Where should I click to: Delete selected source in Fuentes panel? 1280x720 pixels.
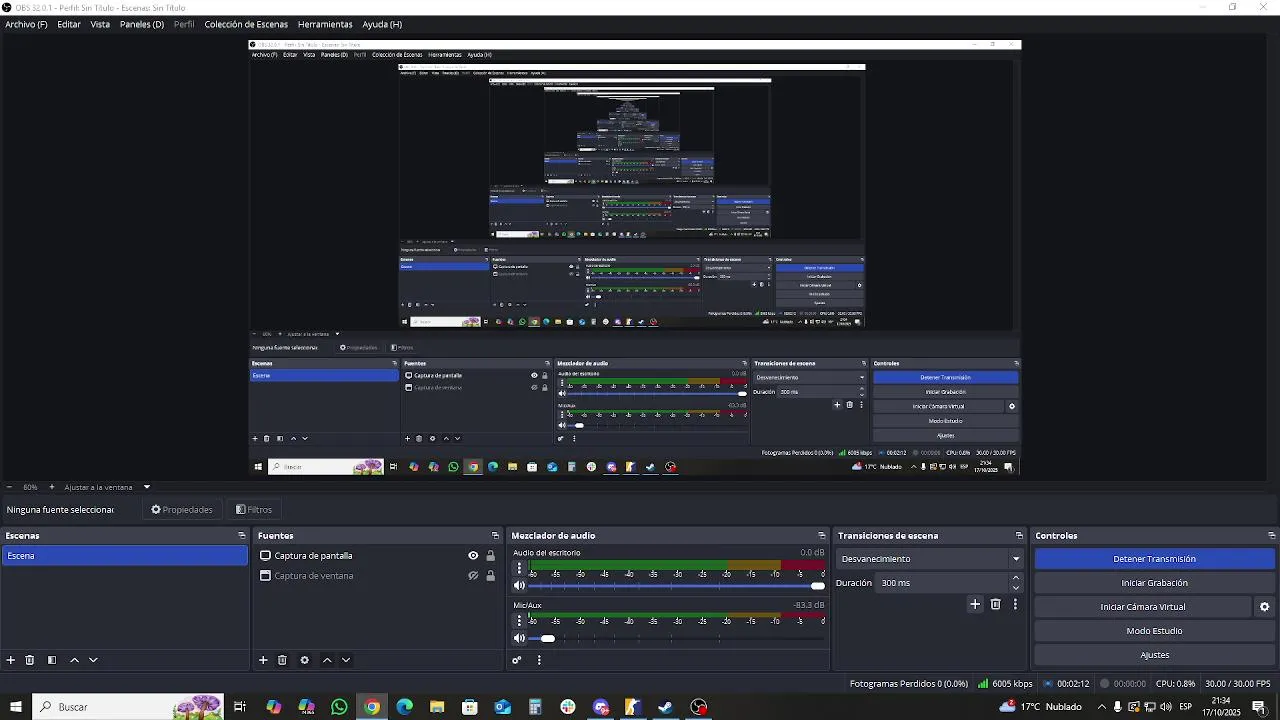pyautogui.click(x=282, y=660)
